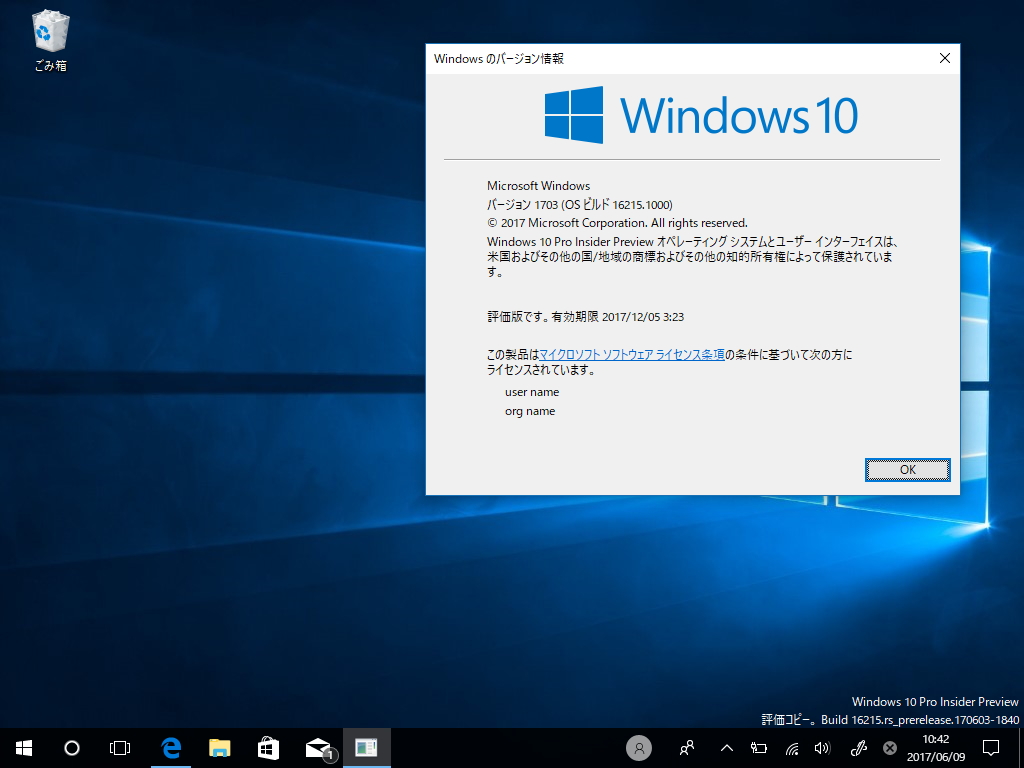Open the Mail app with notification badge
The image size is (1024, 768).
coord(317,748)
